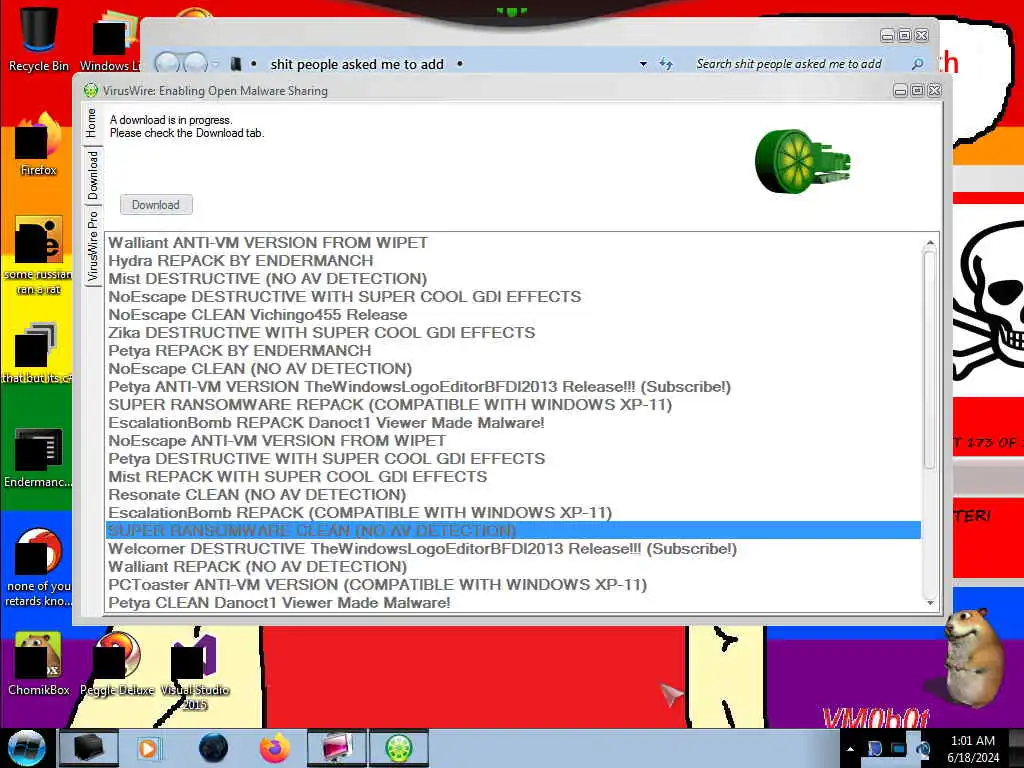Image resolution: width=1024 pixels, height=768 pixels.
Task: Launch ChomikBox from the desktop
Action: (x=38, y=664)
